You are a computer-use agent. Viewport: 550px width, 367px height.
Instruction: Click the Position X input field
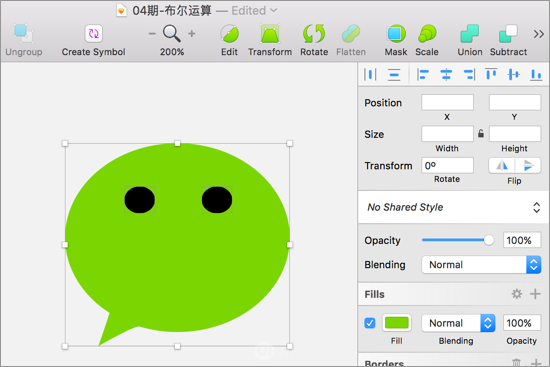click(447, 102)
